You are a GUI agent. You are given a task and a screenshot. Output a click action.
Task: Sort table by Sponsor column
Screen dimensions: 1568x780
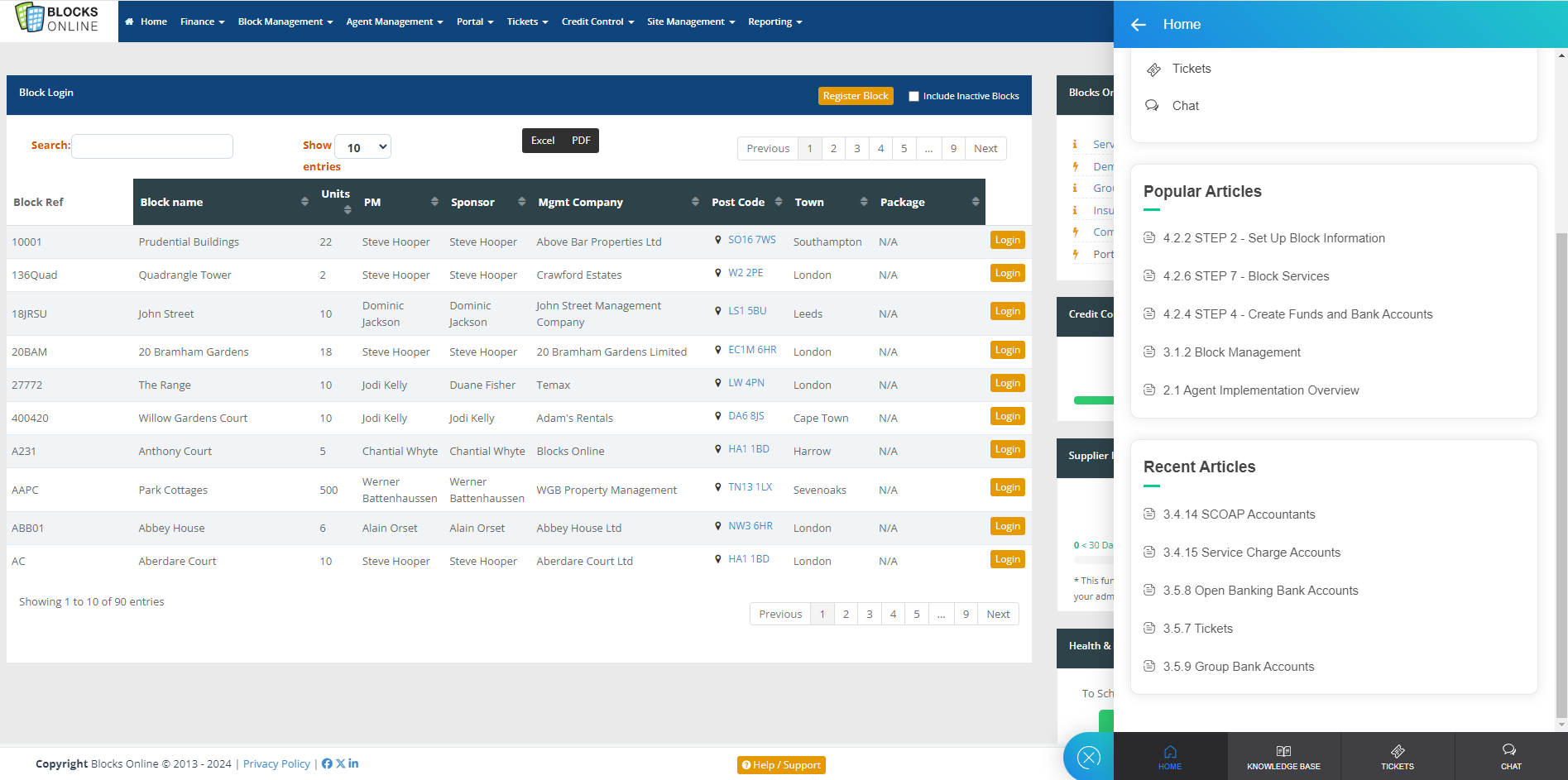(x=487, y=202)
